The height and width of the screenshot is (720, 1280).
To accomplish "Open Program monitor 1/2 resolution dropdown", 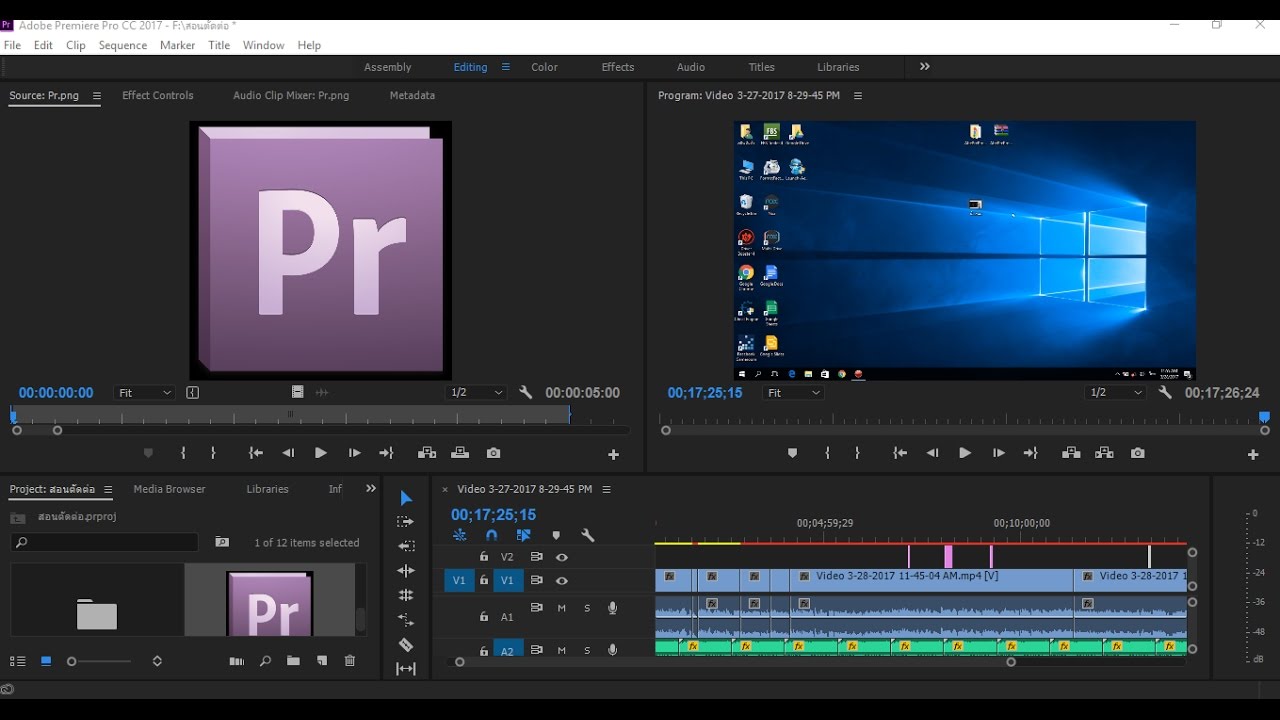I will tap(1114, 393).
